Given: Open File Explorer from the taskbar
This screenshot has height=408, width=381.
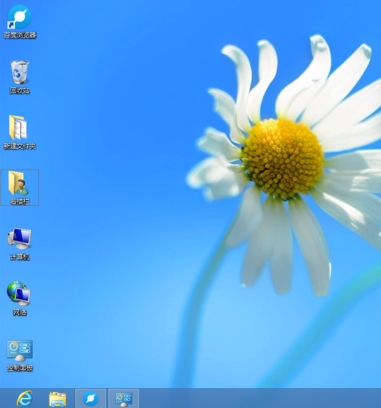Looking at the screenshot, I should click(x=57, y=399).
